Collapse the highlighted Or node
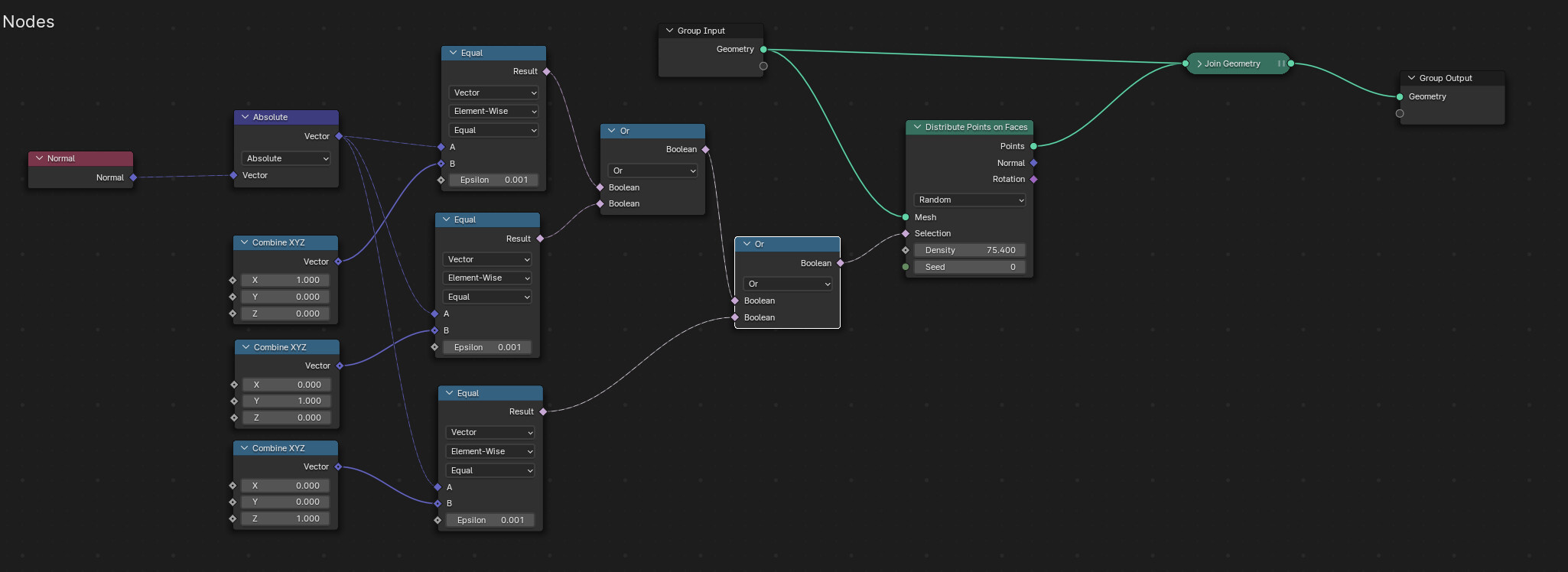1568x572 pixels. click(747, 244)
